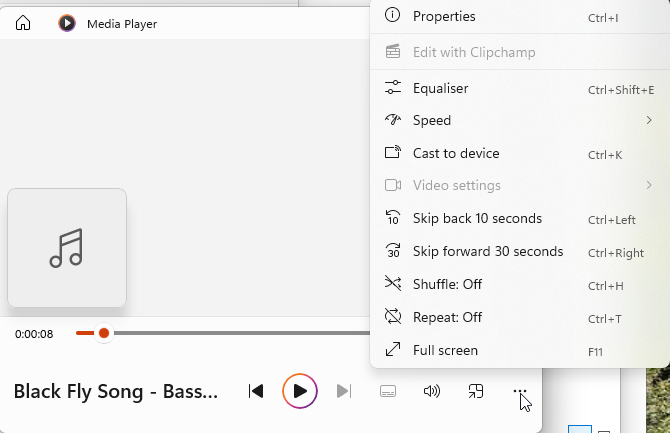The image size is (670, 433).
Task: Select Cast to device
Action: coord(456,153)
